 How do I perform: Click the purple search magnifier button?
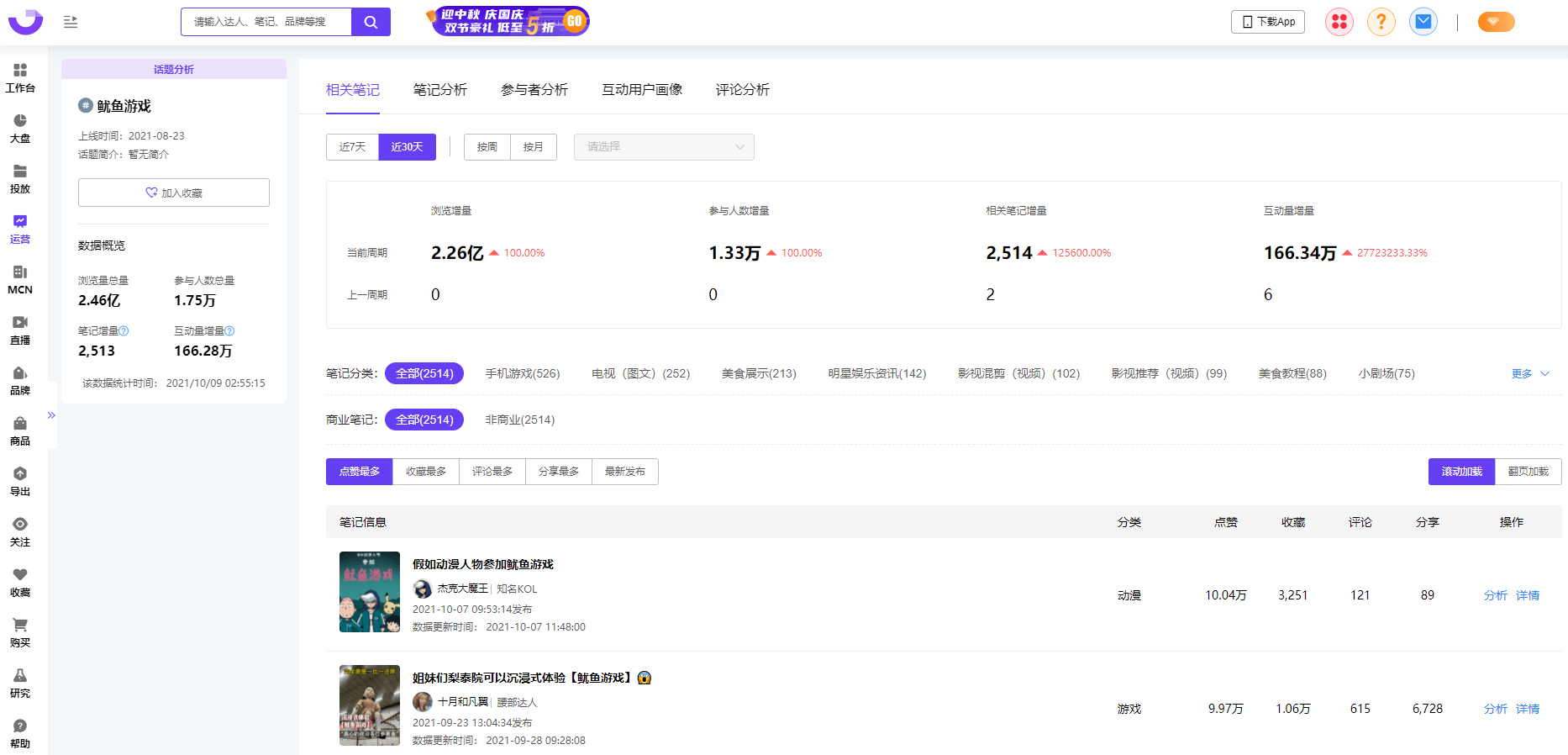[371, 22]
